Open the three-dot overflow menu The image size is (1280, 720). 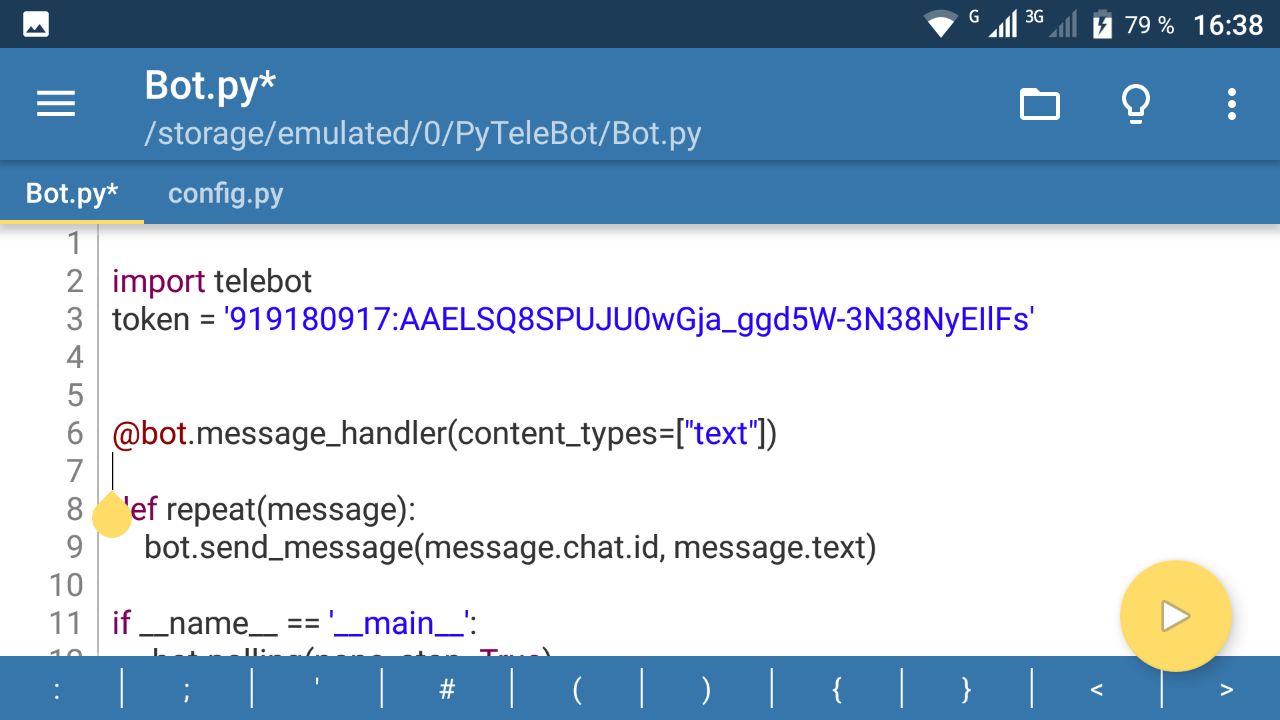click(1231, 104)
